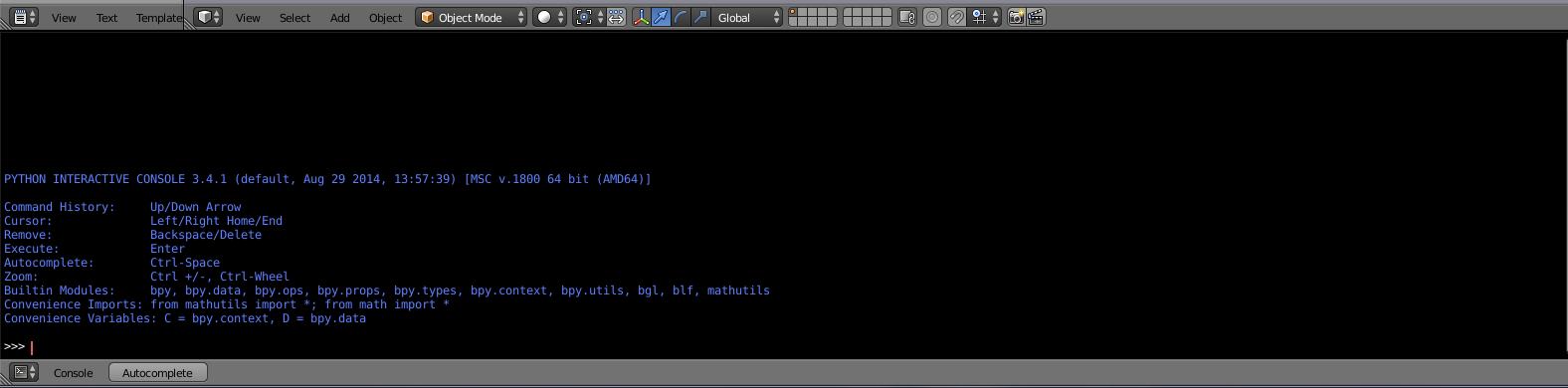Click OpenGL render image camera icon
This screenshot has width=1568, height=388.
[x=1016, y=17]
